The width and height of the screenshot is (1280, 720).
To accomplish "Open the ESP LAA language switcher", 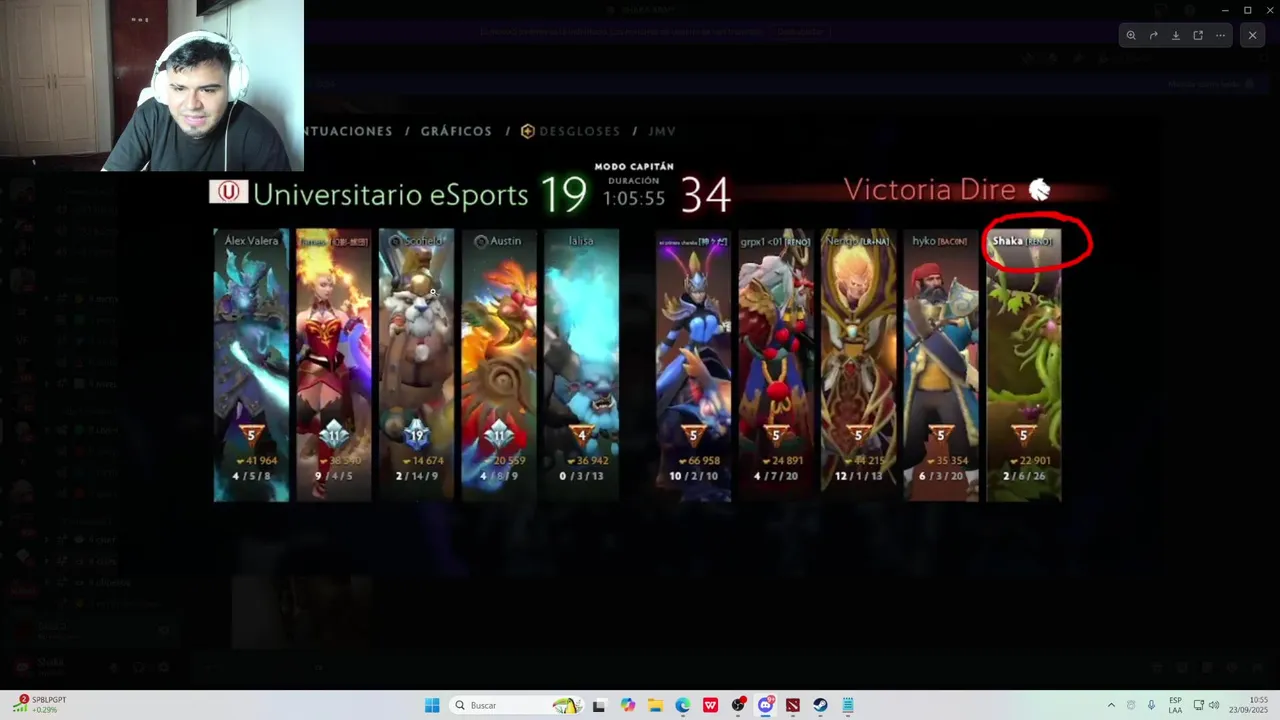I will point(1175,705).
